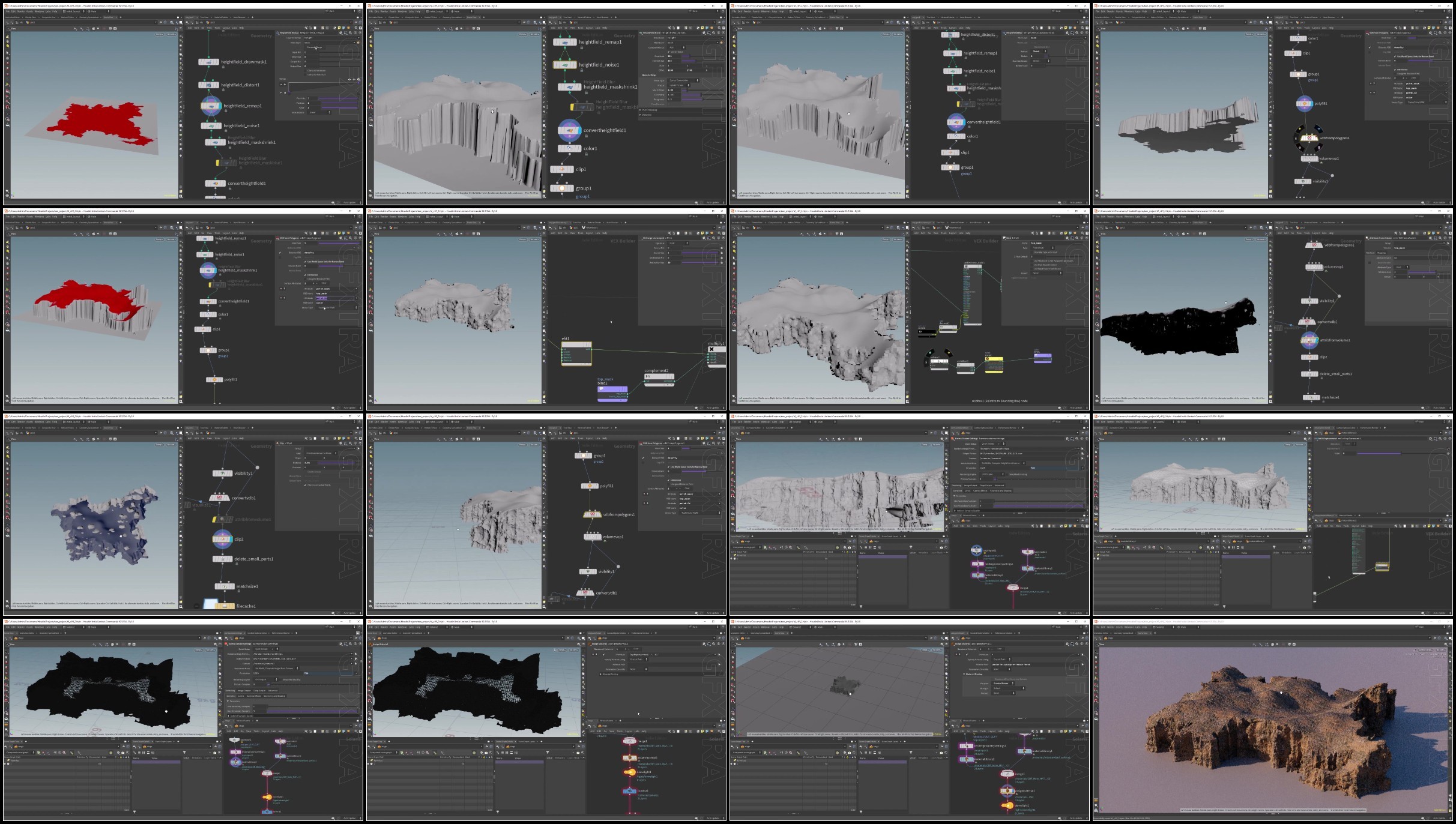This screenshot has width=1456, height=824.
Task: Switch to Geometry Spreadsheet tab in rock render window
Action: point(1123,633)
